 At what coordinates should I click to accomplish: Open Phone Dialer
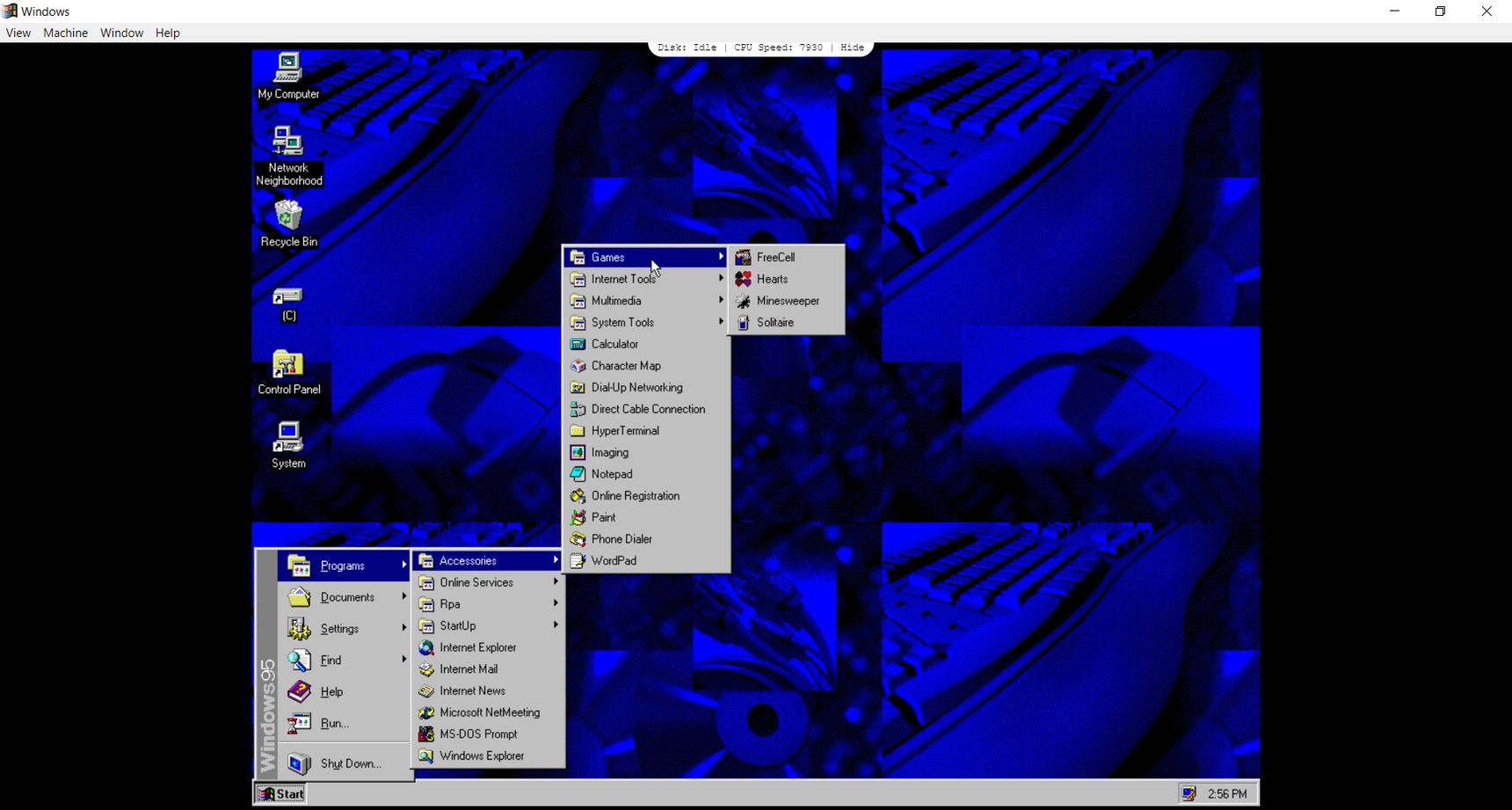[x=646, y=539]
